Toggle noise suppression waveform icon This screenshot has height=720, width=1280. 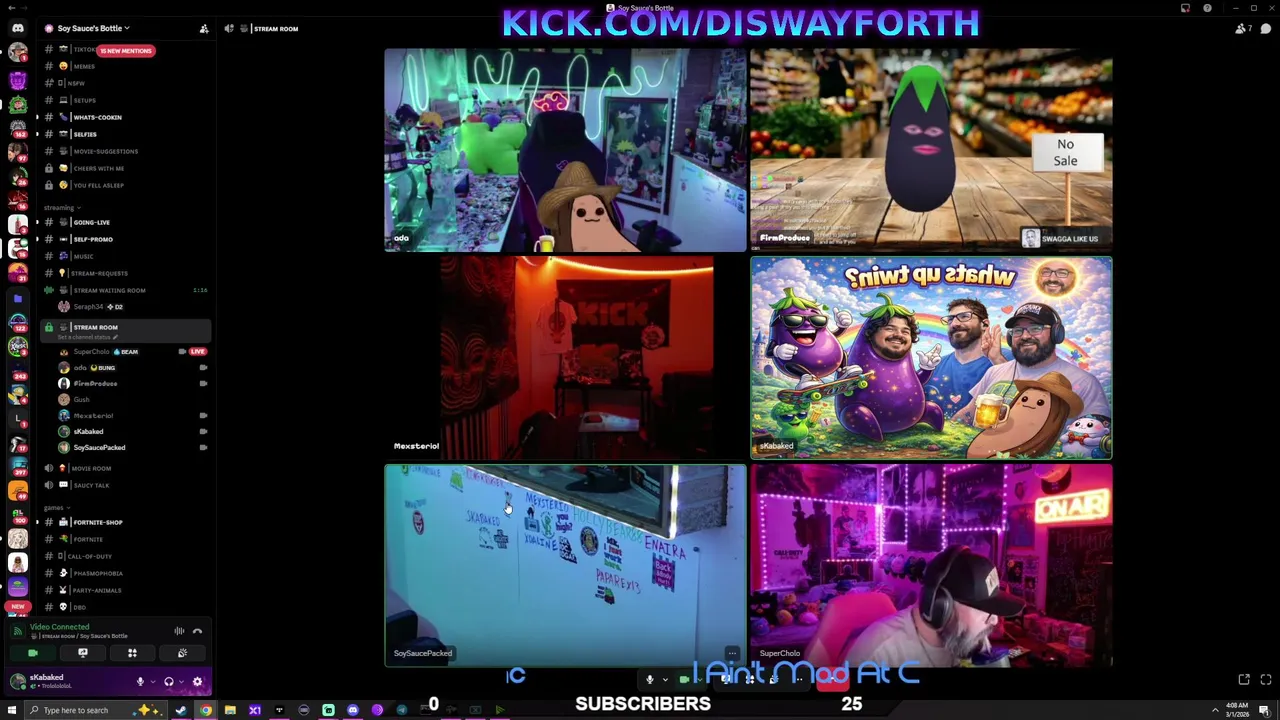(x=179, y=631)
